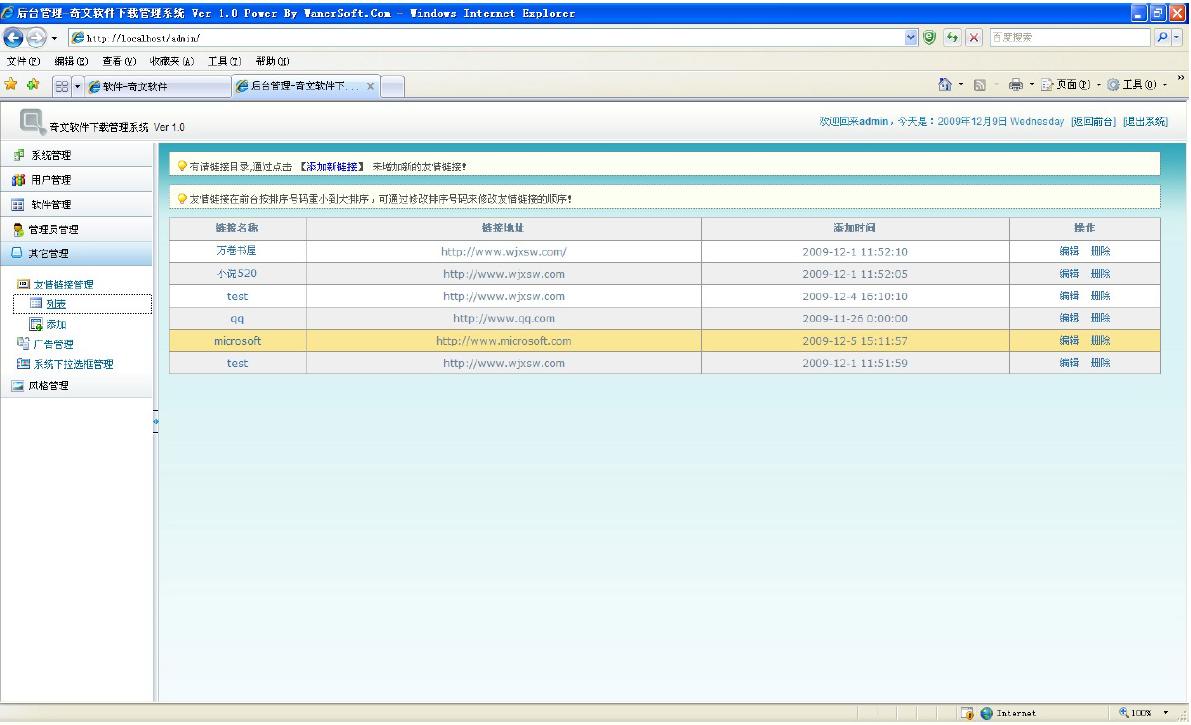Expand 用户管理 in sidebar
The width and height of the screenshot is (1191, 725).
[x=76, y=179]
